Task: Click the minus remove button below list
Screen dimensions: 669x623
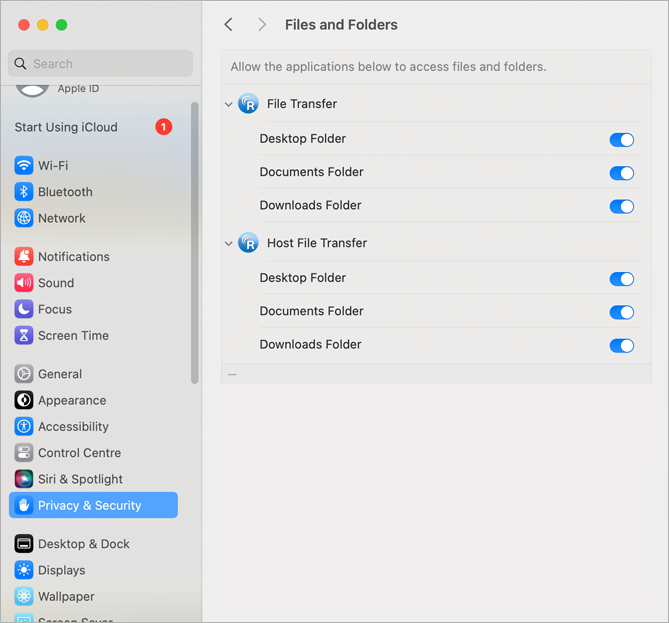Action: [232, 374]
